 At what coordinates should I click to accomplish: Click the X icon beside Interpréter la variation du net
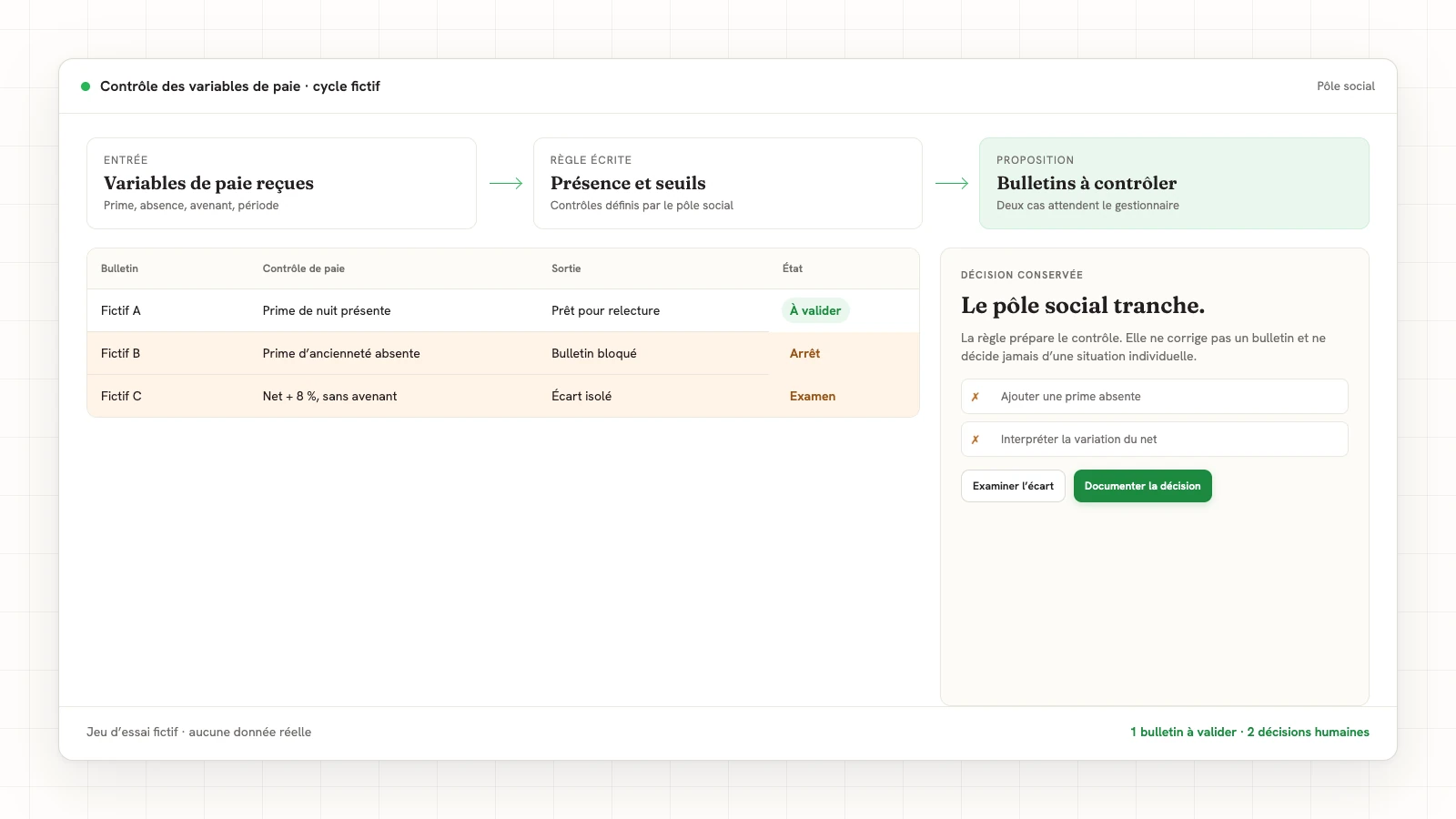[975, 440]
